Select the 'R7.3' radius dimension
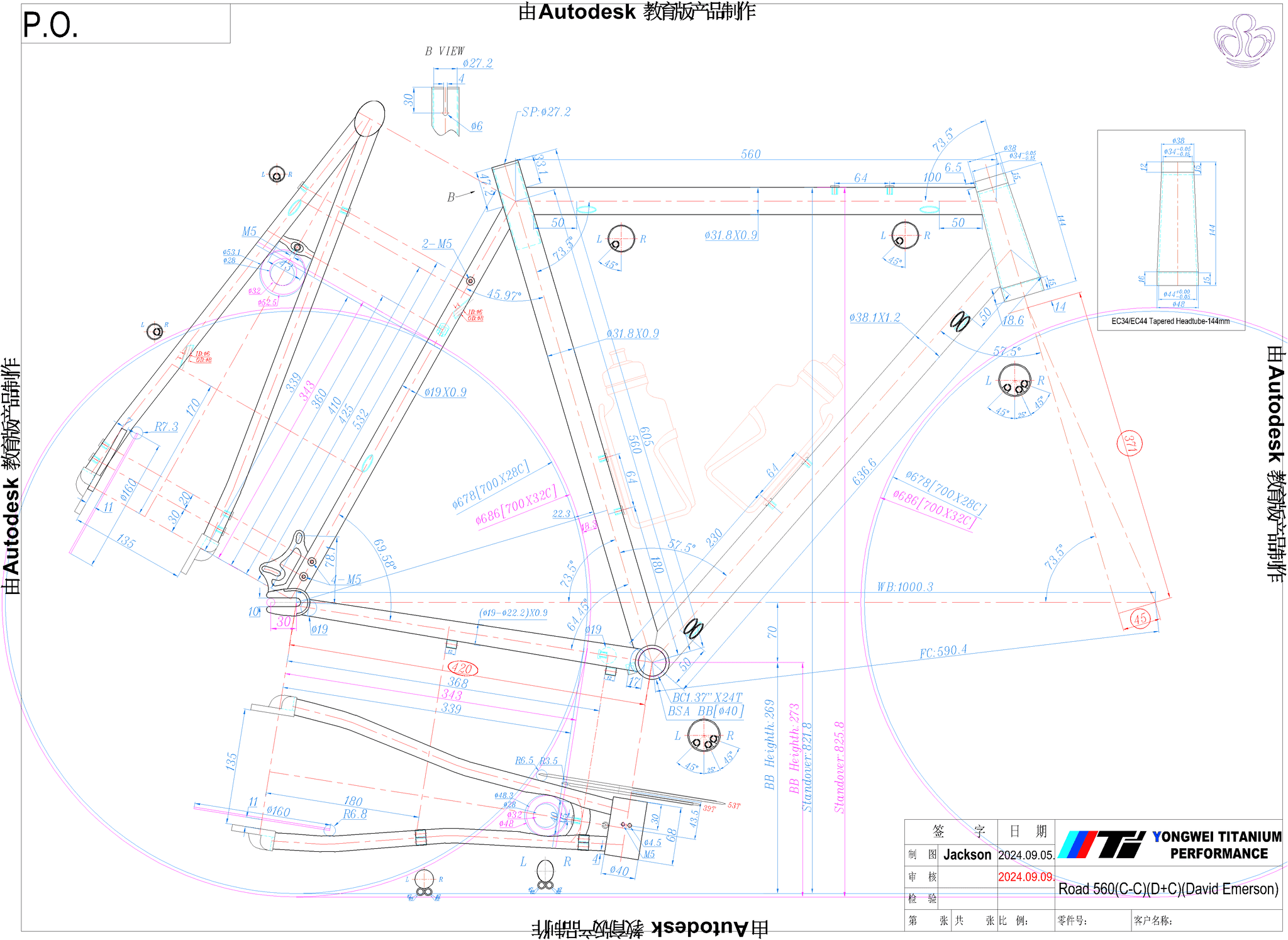 pyautogui.click(x=167, y=427)
